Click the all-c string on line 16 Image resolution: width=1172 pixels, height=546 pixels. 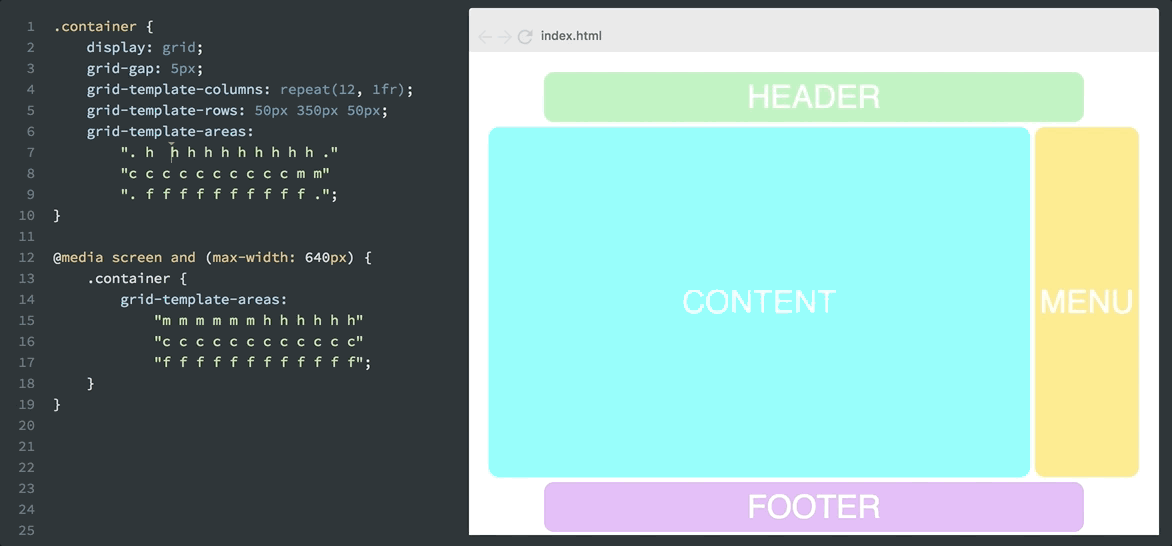point(259,341)
